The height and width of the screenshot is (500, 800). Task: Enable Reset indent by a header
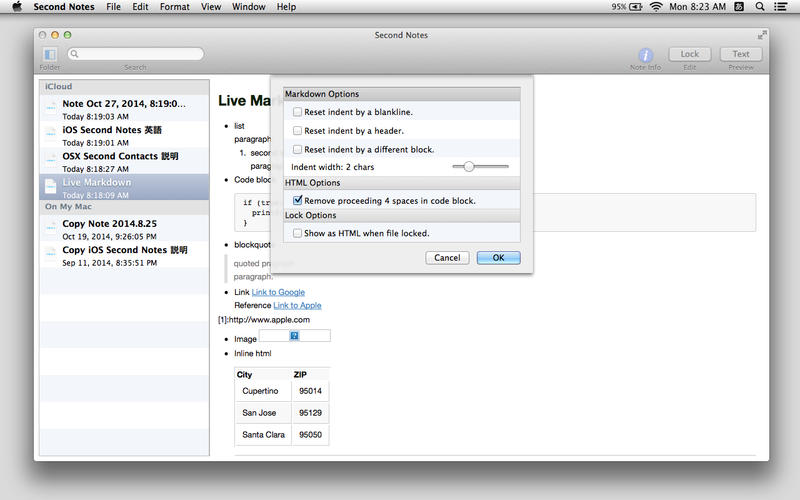click(297, 131)
